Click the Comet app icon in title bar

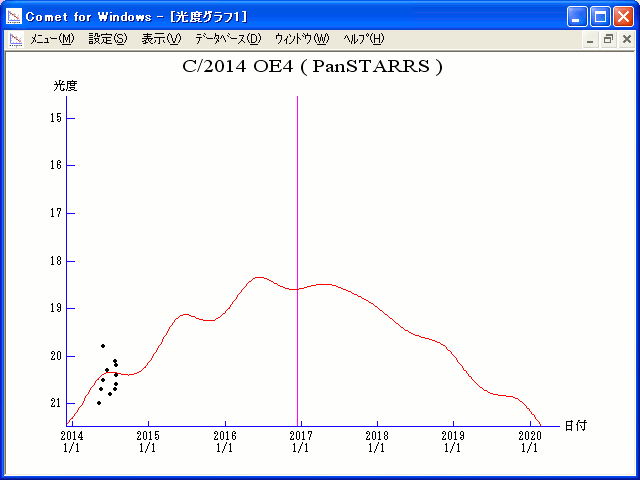[14, 16]
